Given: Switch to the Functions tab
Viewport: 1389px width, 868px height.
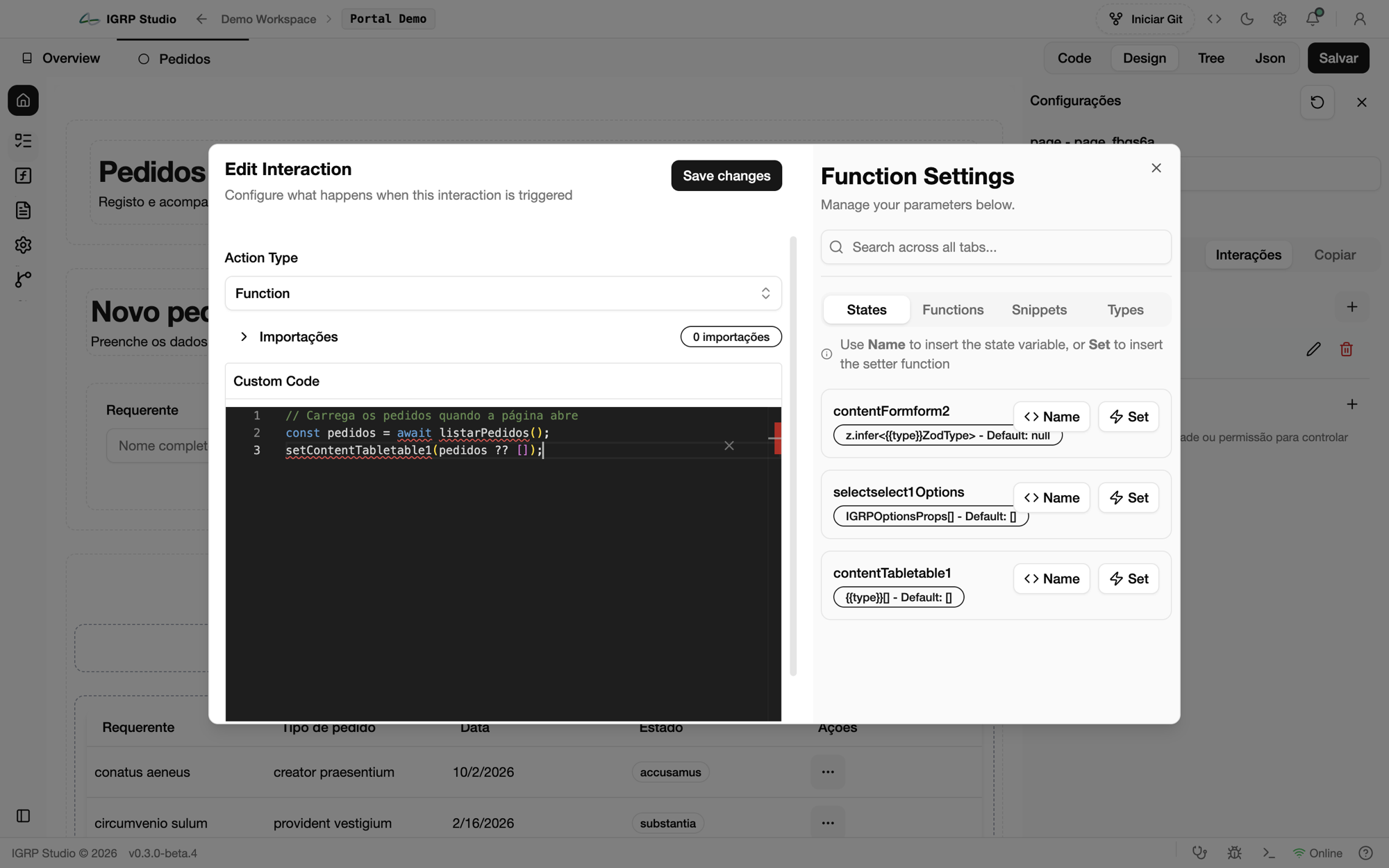Looking at the screenshot, I should [x=953, y=310].
